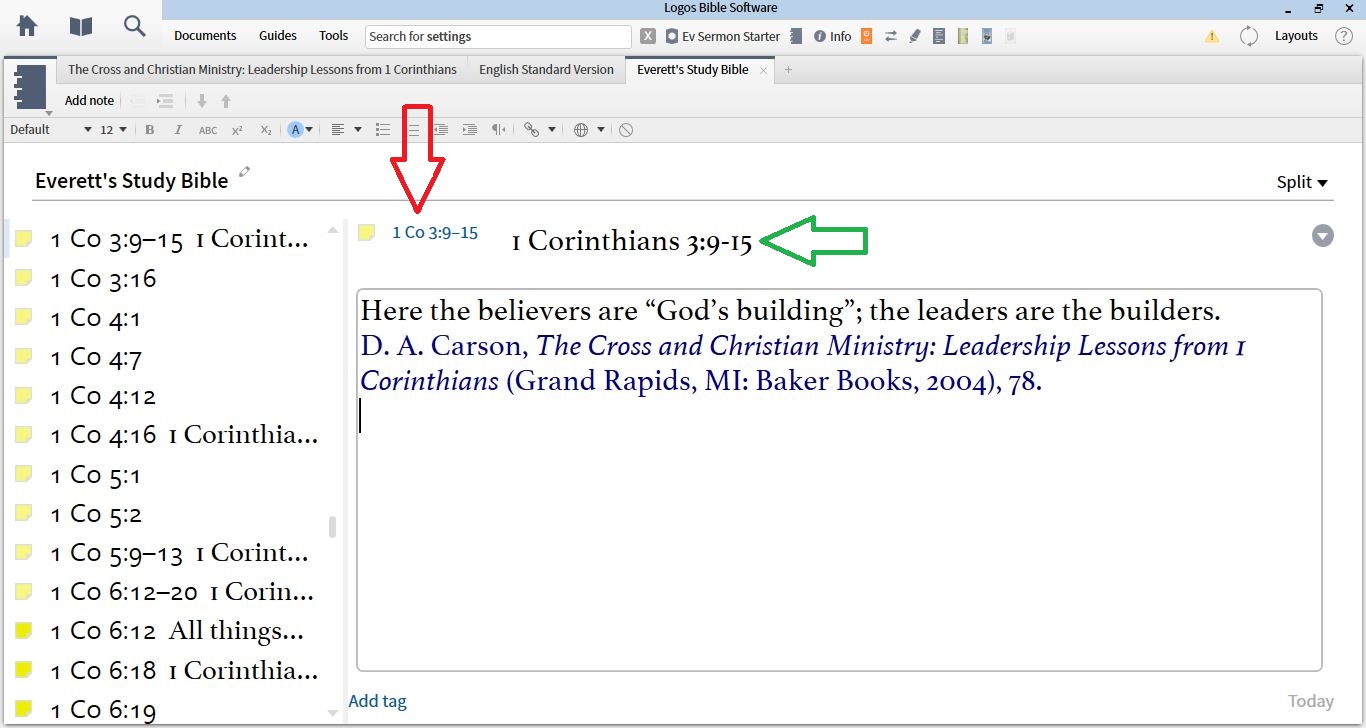Open the notes panel menu icon
The height and width of the screenshot is (728, 1366).
pyautogui.click(x=31, y=88)
